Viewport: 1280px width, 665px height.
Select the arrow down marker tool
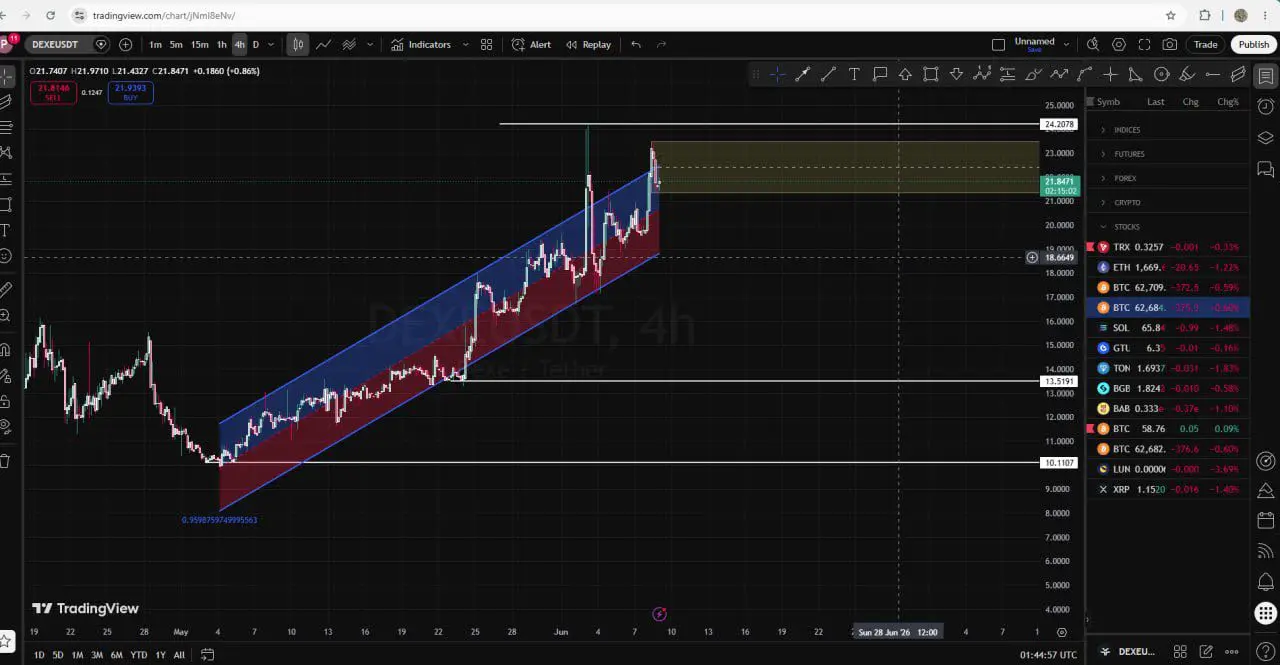coord(956,74)
